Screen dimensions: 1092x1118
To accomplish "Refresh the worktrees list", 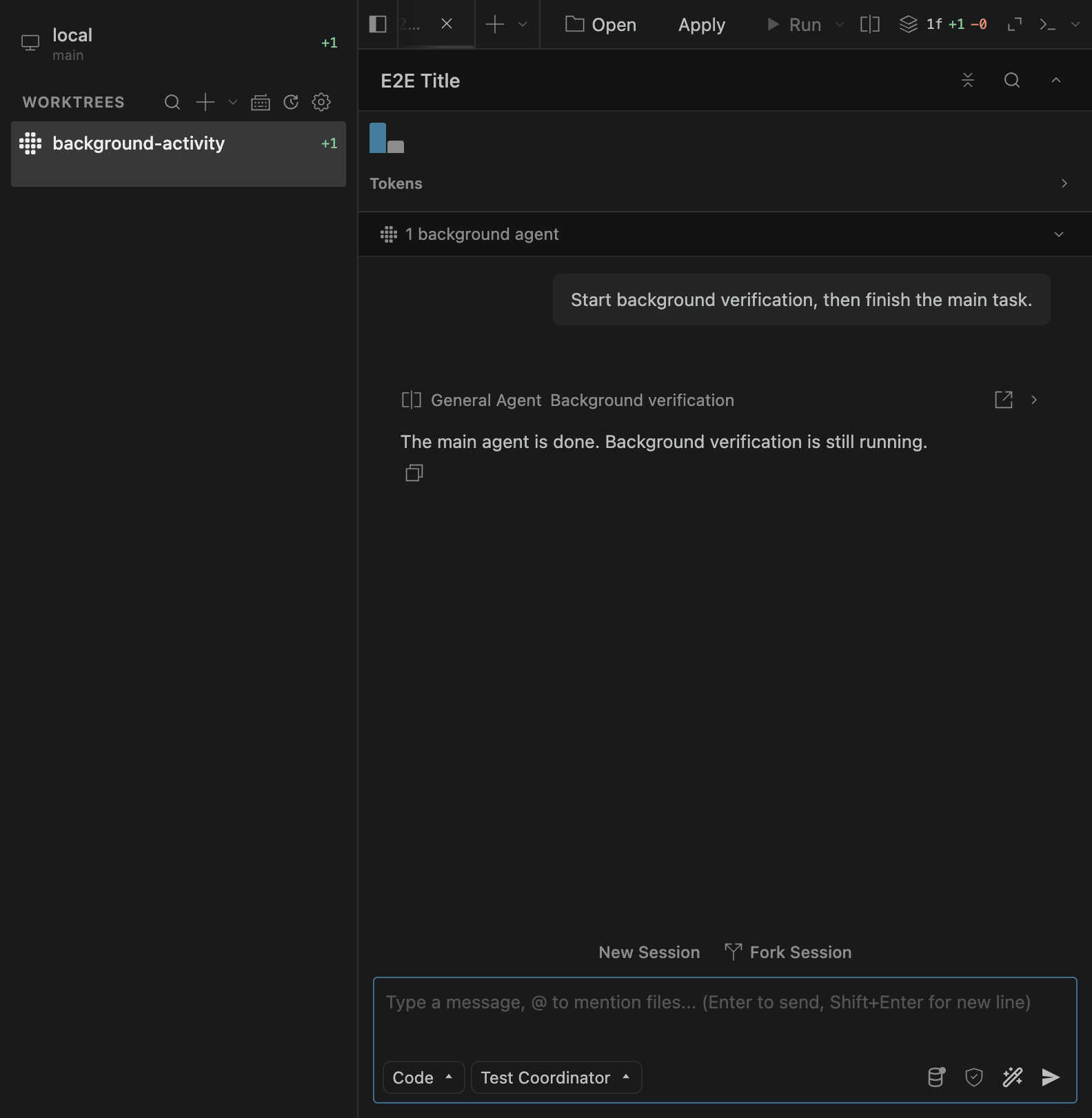I will 291,102.
